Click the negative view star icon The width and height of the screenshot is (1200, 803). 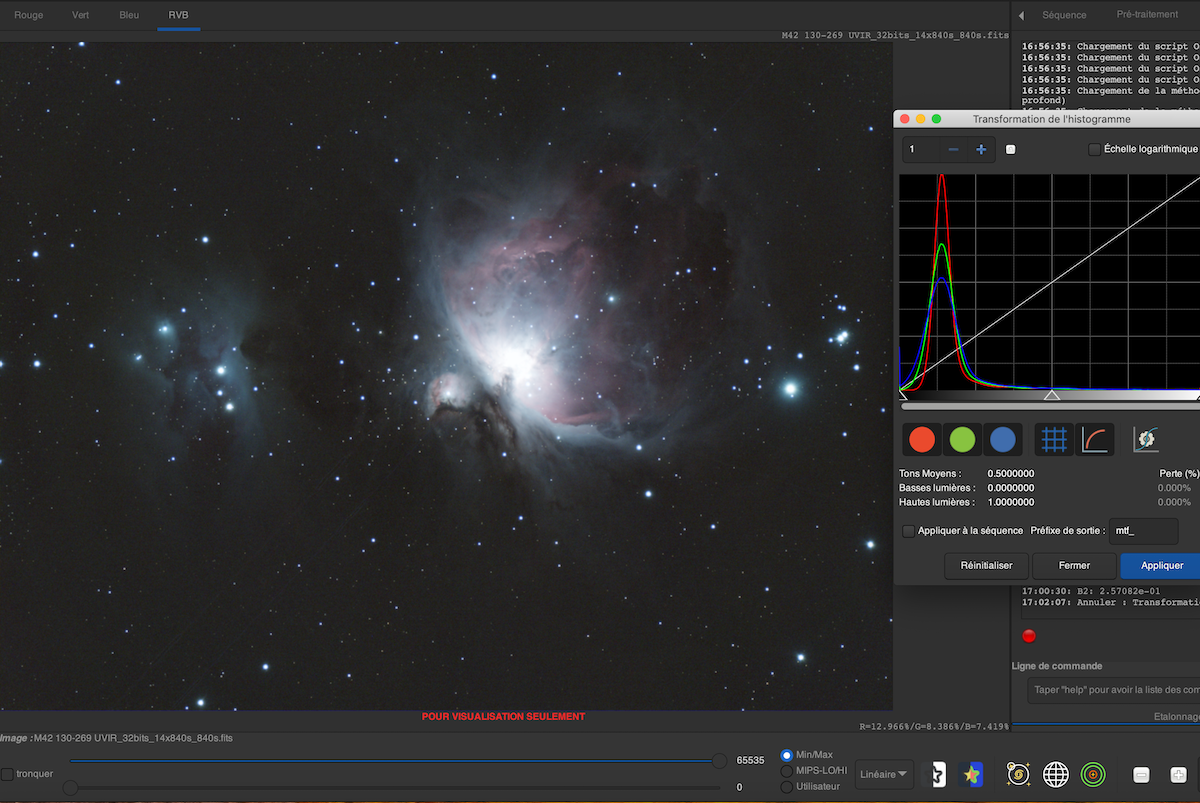point(938,774)
